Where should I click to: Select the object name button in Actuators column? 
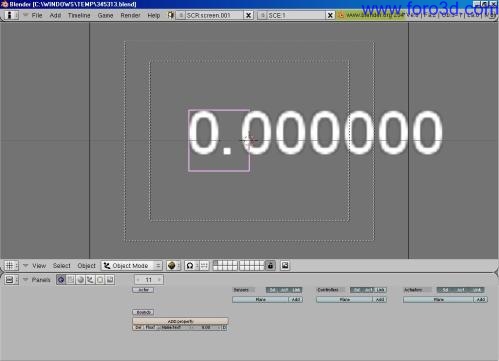(439, 300)
